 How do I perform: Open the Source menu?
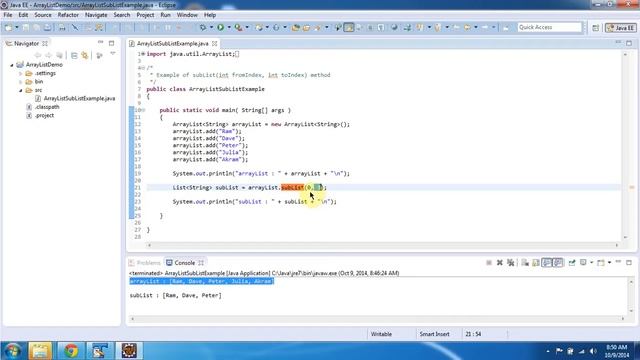43,15
